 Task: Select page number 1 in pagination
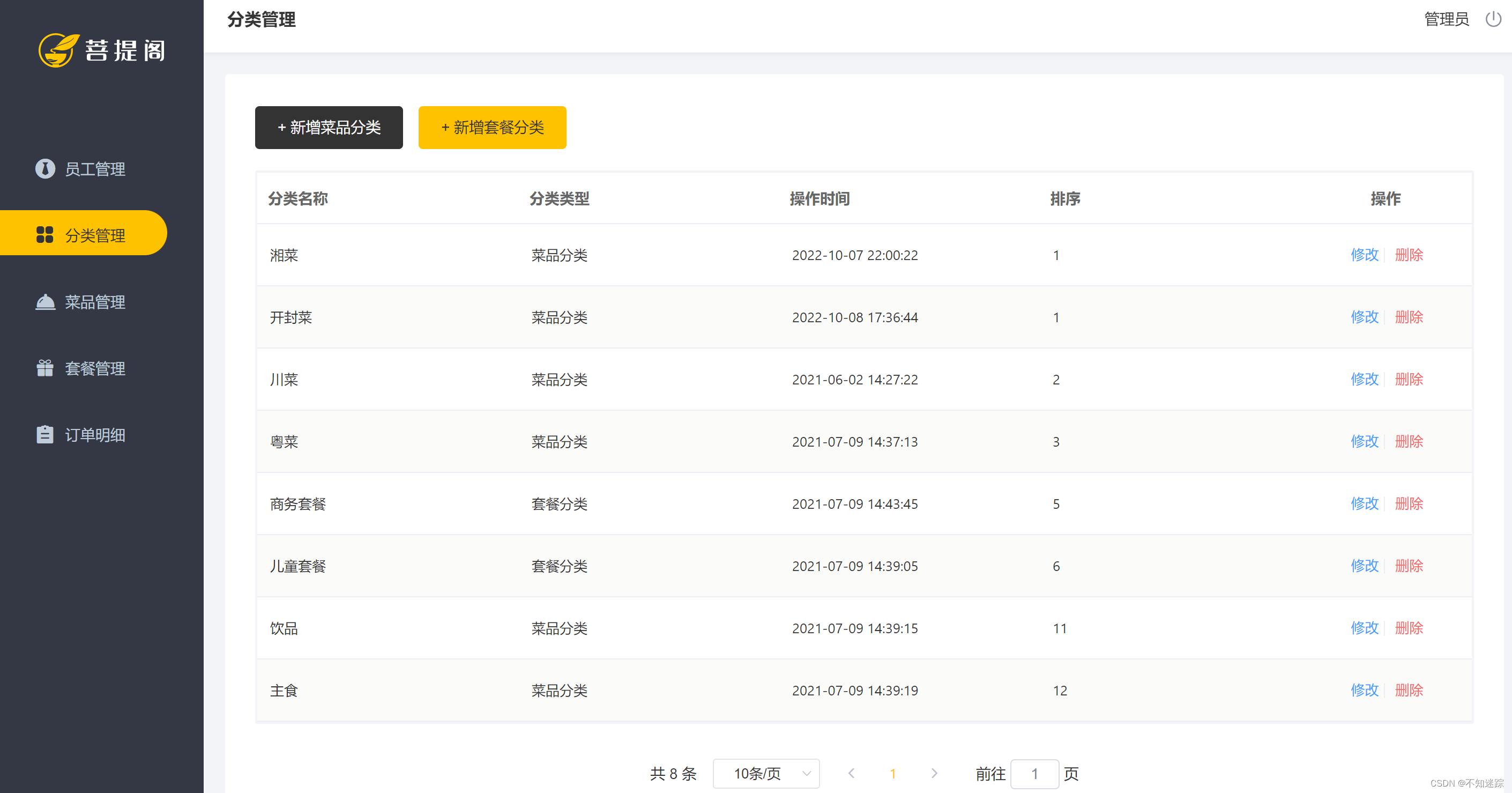(x=892, y=774)
